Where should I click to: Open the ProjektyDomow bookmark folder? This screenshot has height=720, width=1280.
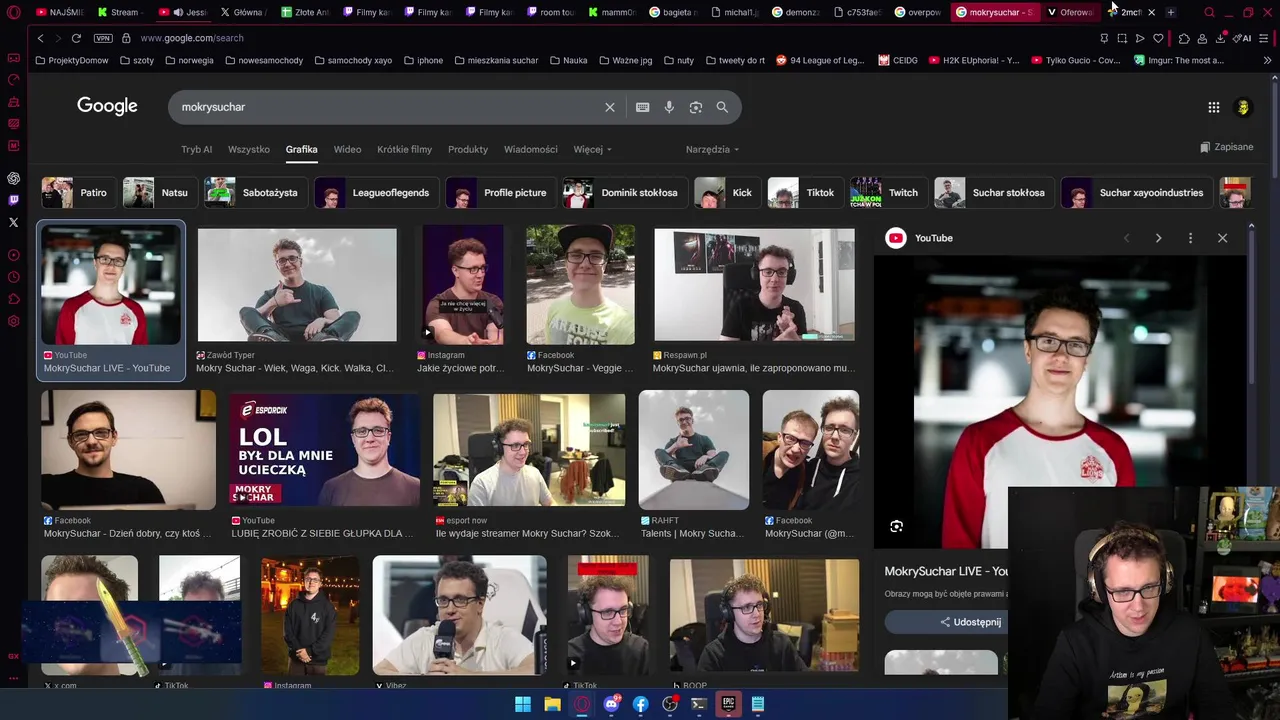coord(72,60)
